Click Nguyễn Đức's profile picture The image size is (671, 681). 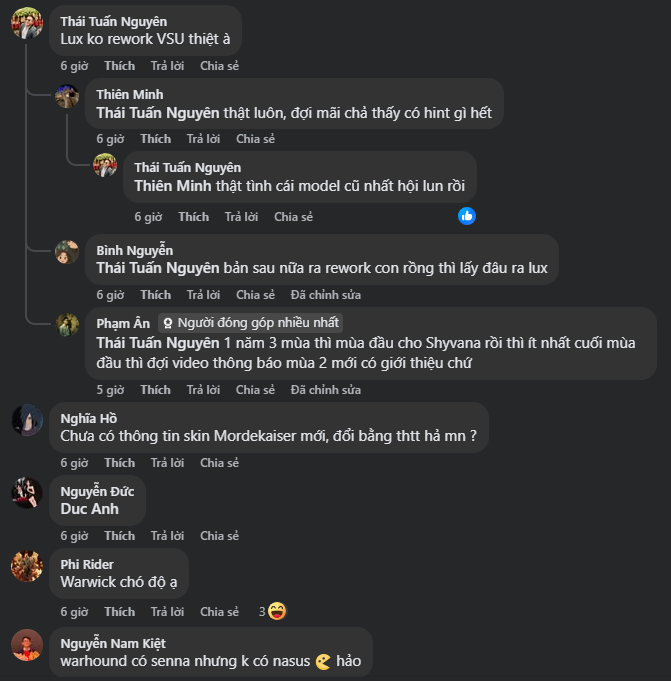tap(26, 493)
